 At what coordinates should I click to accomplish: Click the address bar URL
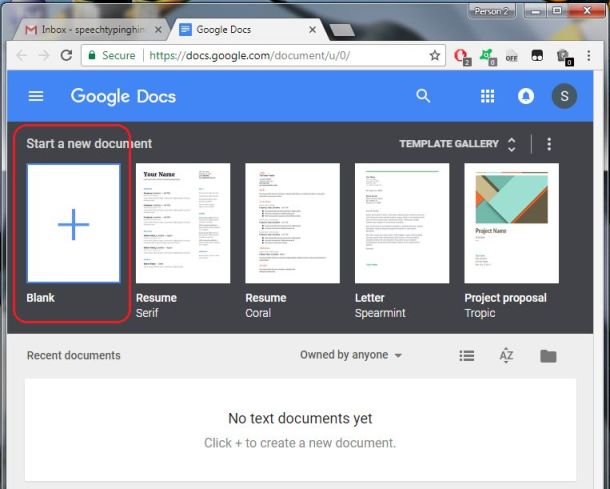[249, 56]
